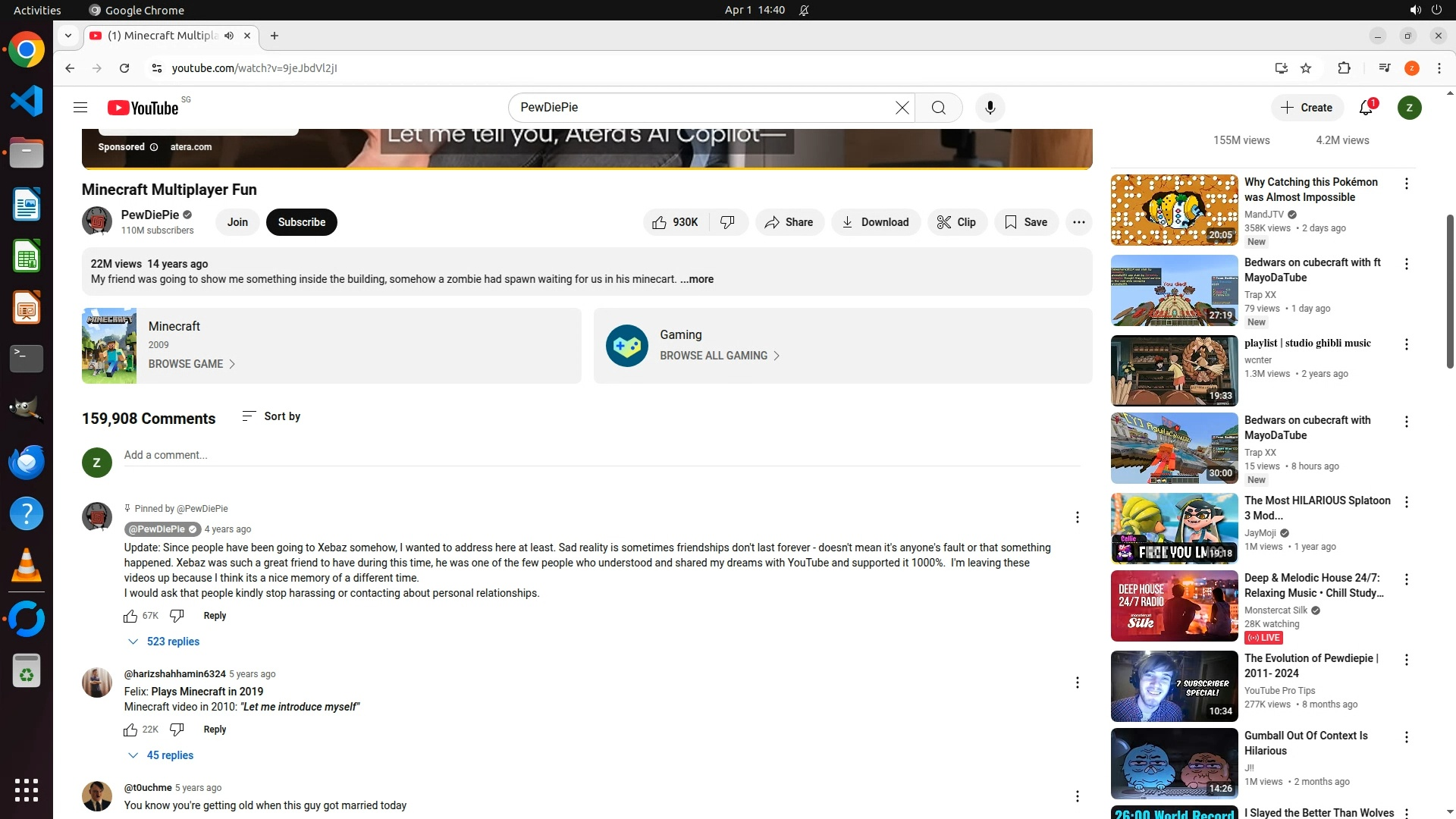This screenshot has width=1456, height=819.
Task: Open options menu for pinned comment
Action: pos(1077,517)
